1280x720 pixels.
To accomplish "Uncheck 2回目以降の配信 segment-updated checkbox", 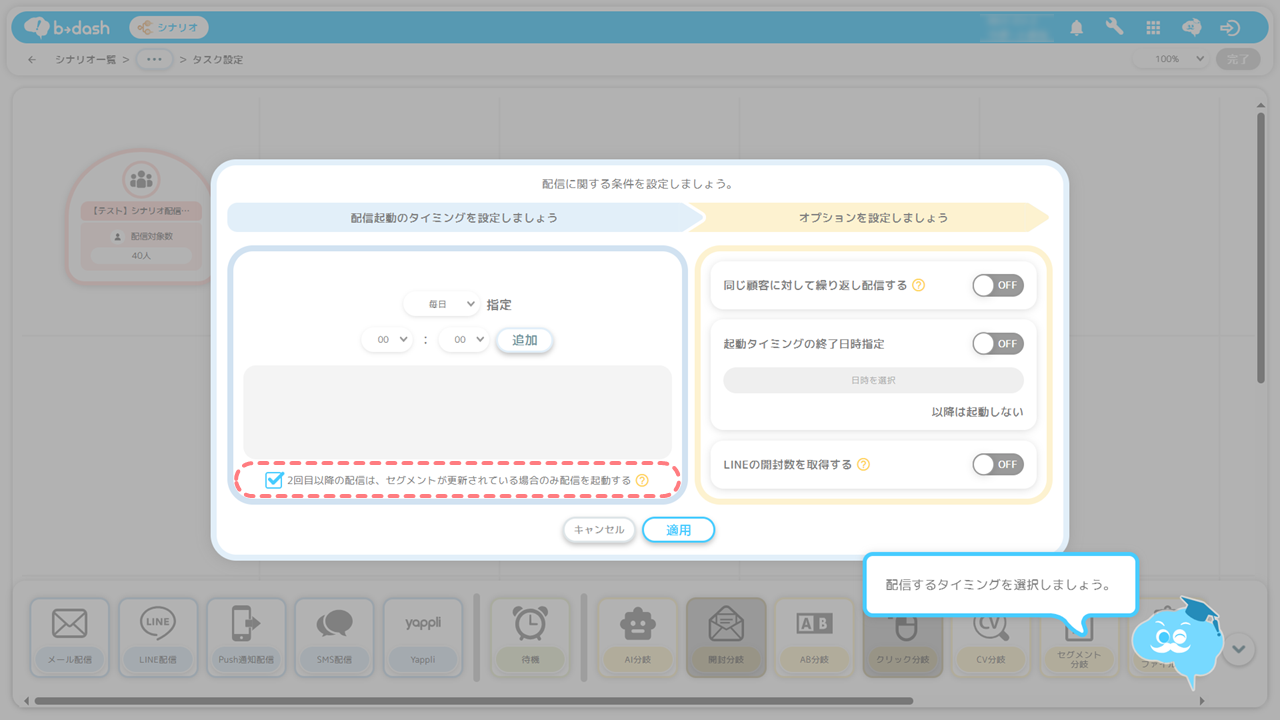I will pos(274,480).
